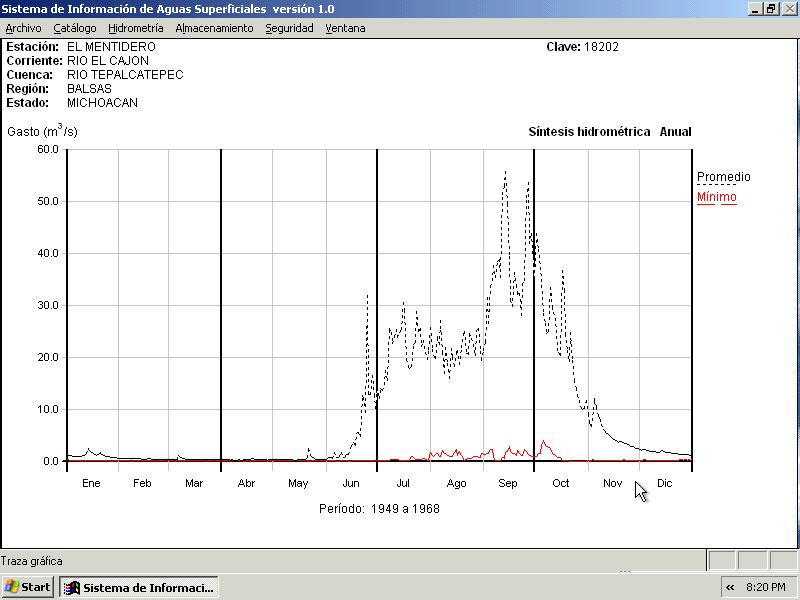The width and height of the screenshot is (800, 600).
Task: Expand the Hidrometría menu
Action: [135, 28]
